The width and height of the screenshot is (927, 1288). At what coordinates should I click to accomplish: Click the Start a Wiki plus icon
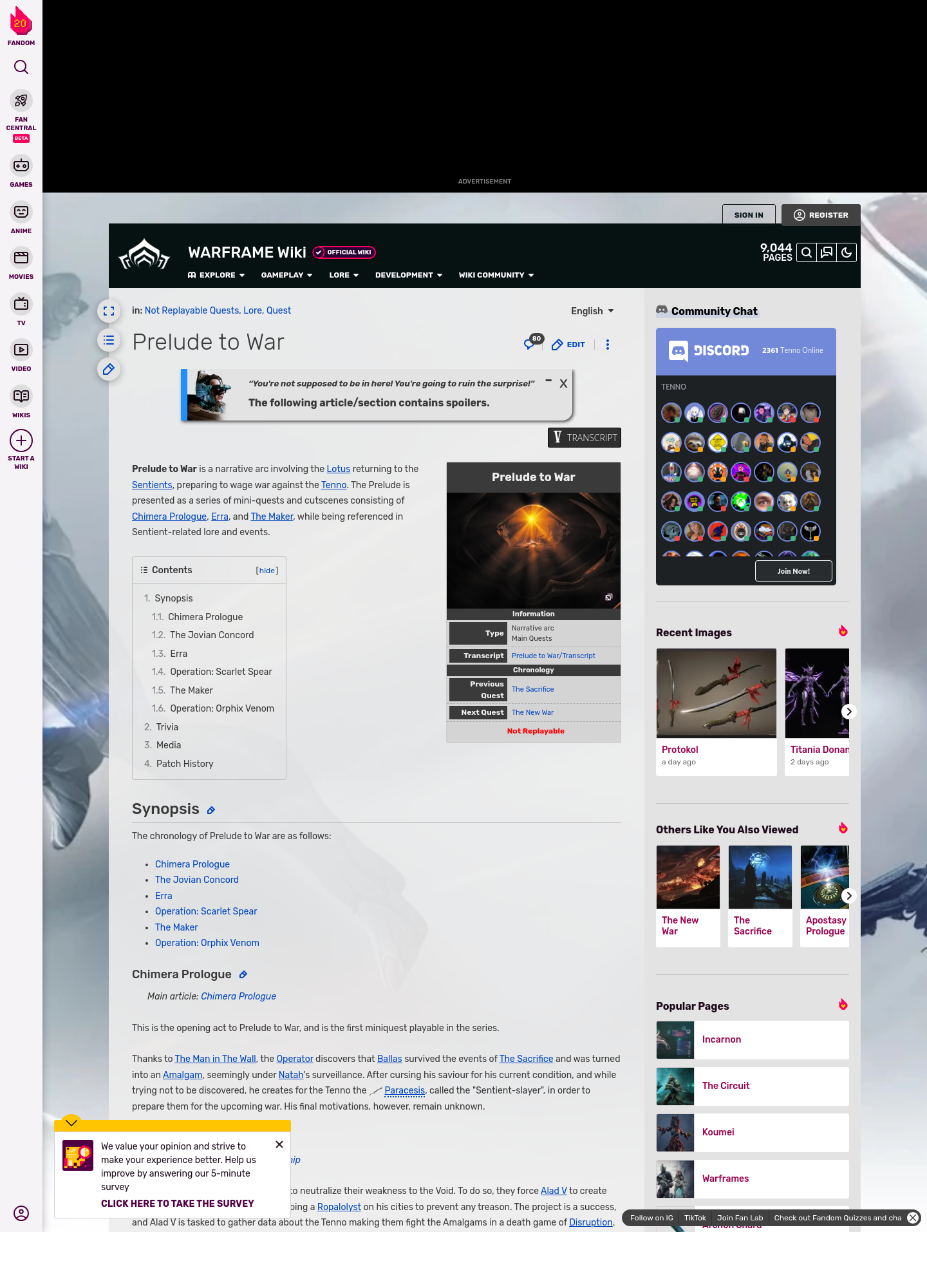coord(21,440)
